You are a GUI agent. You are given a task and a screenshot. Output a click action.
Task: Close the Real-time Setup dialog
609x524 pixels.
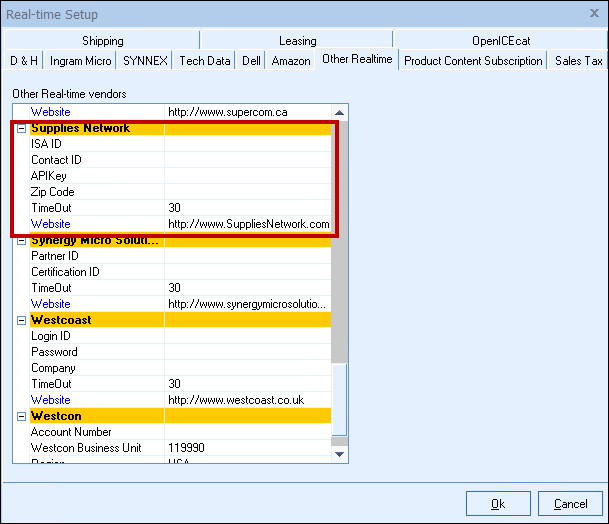click(594, 14)
